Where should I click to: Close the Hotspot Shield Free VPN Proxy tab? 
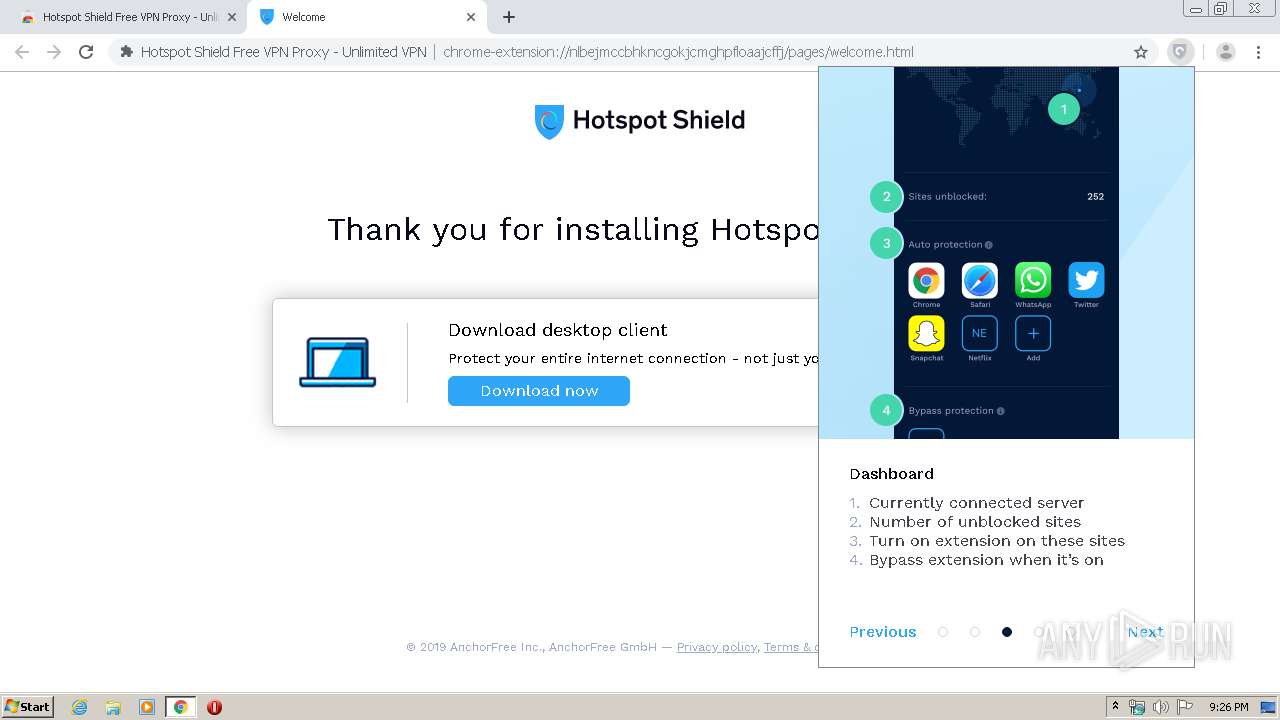click(x=231, y=17)
